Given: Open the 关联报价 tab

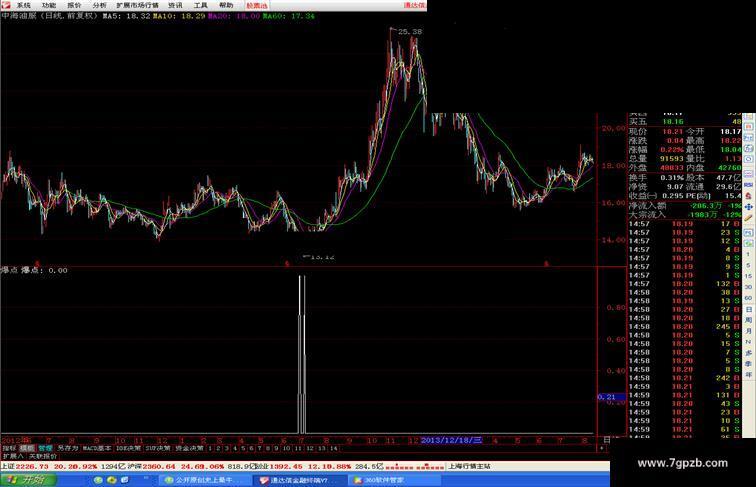Looking at the screenshot, I should (x=42, y=456).
